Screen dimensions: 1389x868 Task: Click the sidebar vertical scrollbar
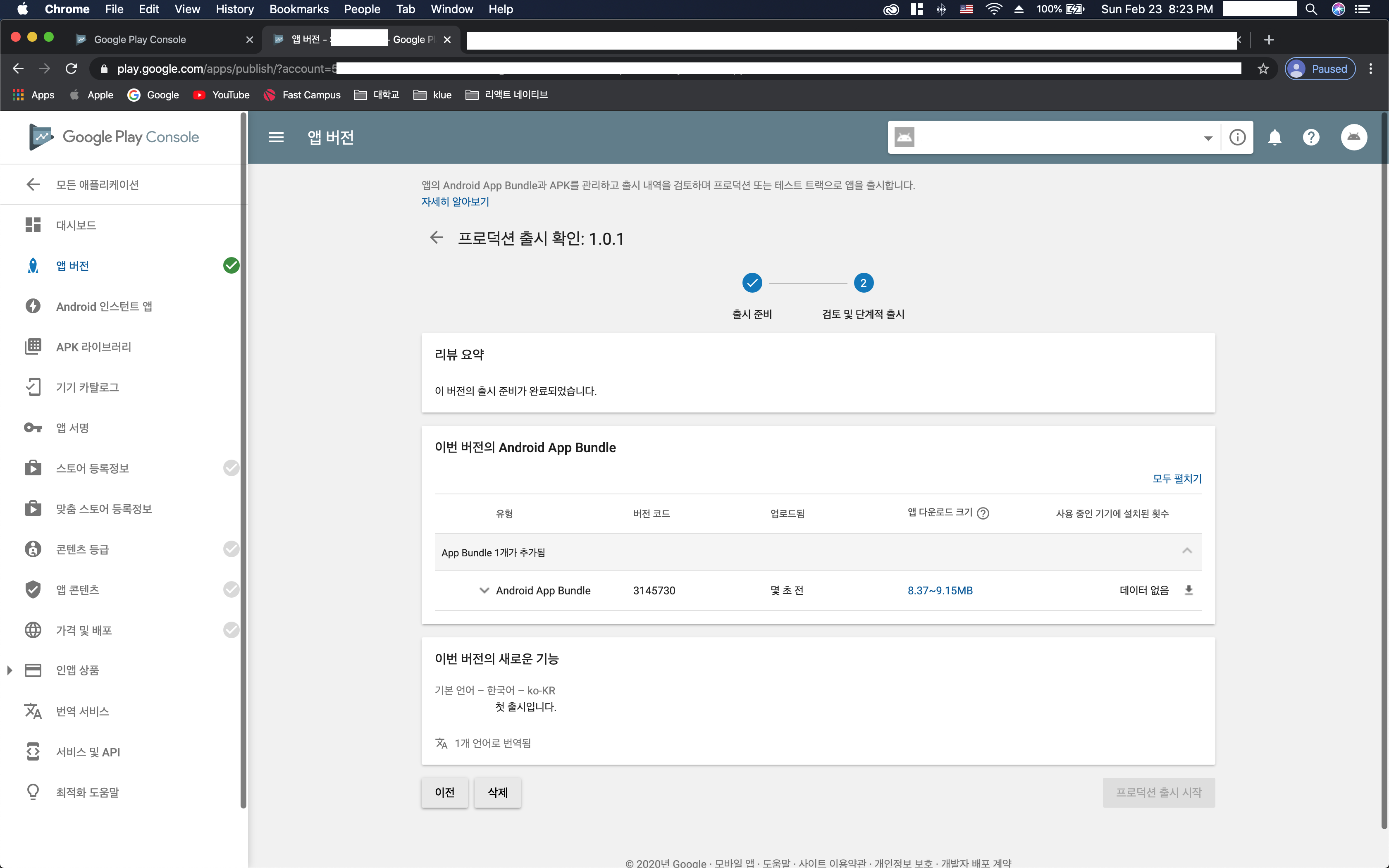pos(243,459)
